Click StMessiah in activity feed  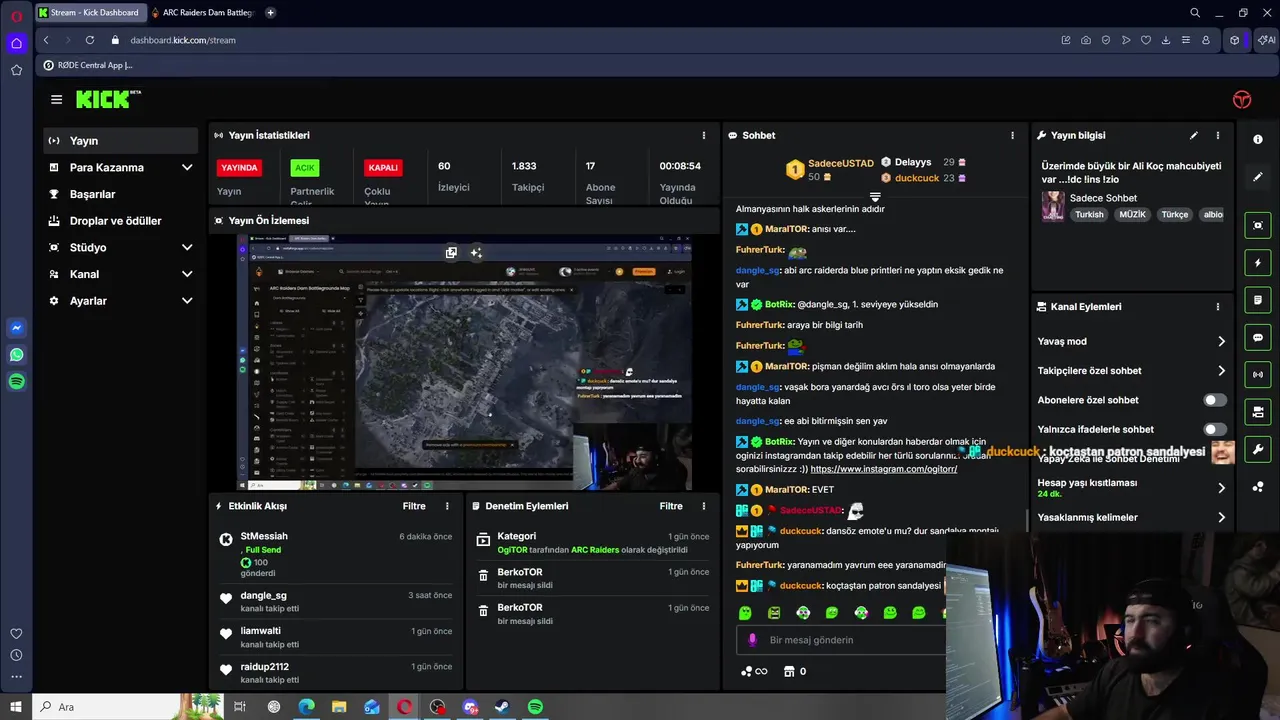coord(264,536)
